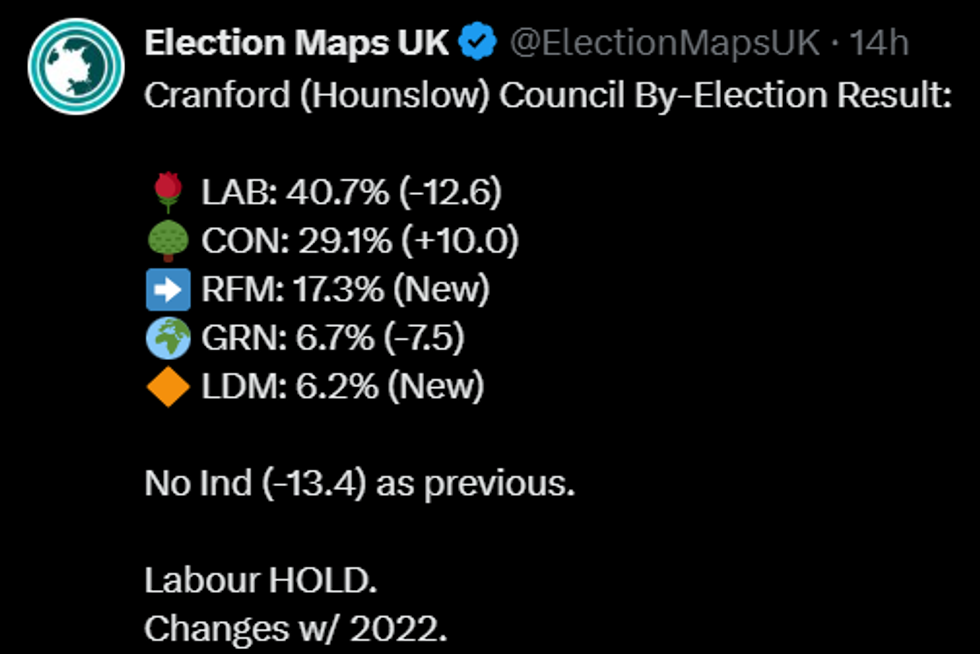Click the red rose Labour emoji
Screen dimensions: 980x654
point(167,191)
